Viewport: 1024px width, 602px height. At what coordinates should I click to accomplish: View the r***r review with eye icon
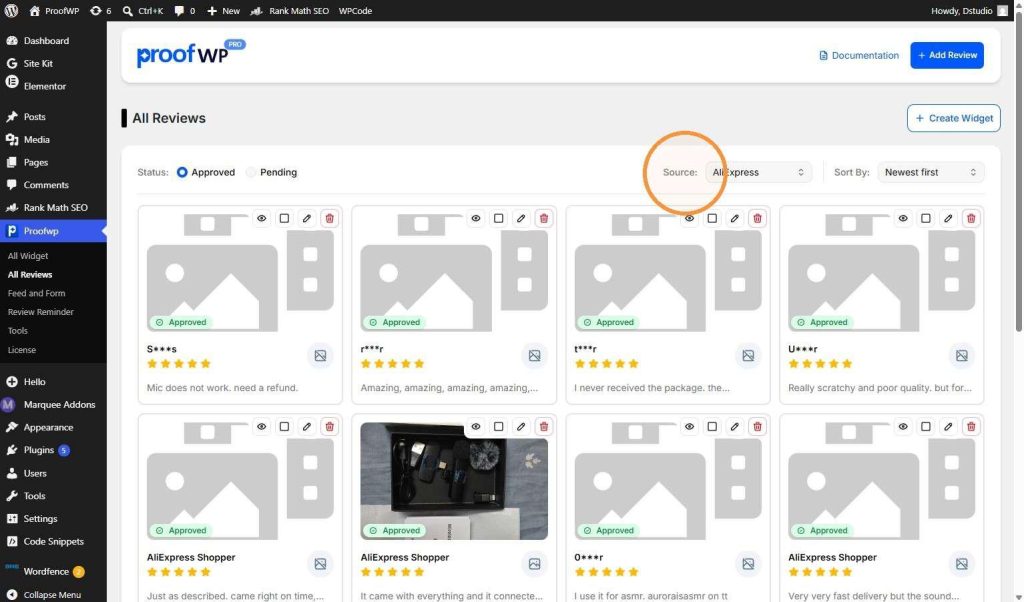475,218
